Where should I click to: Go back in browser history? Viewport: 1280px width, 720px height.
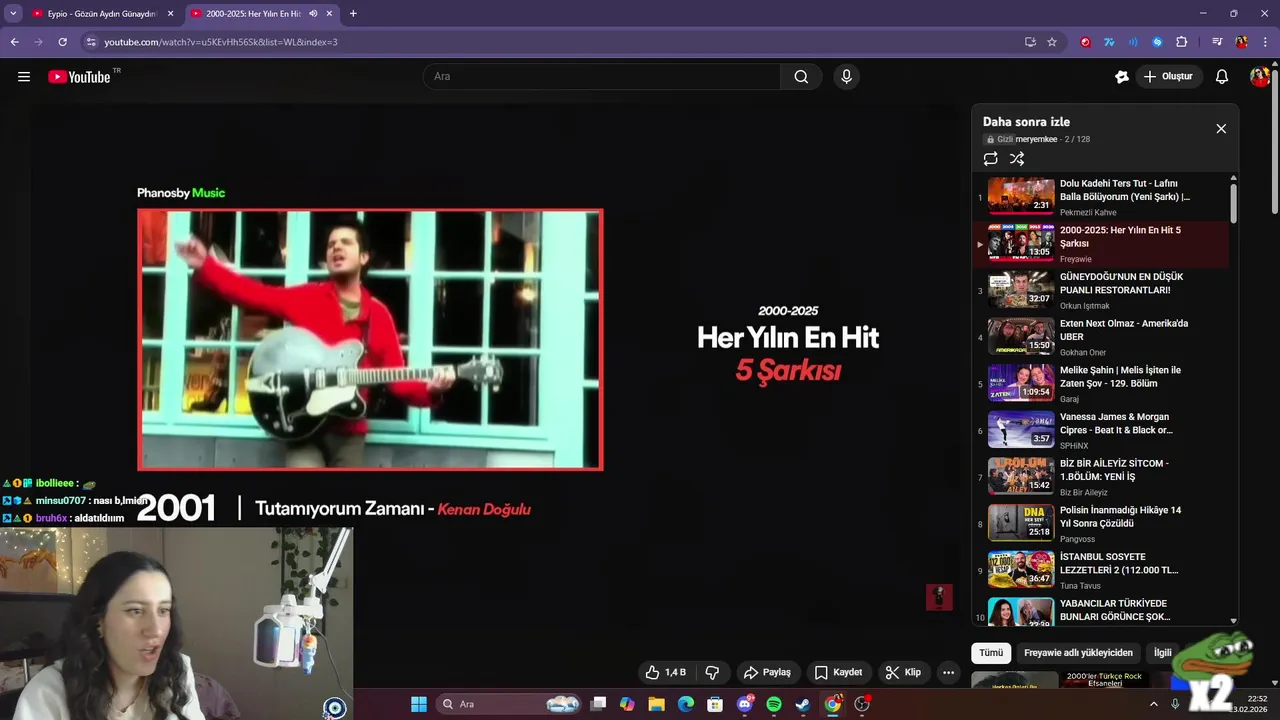pyautogui.click(x=14, y=42)
